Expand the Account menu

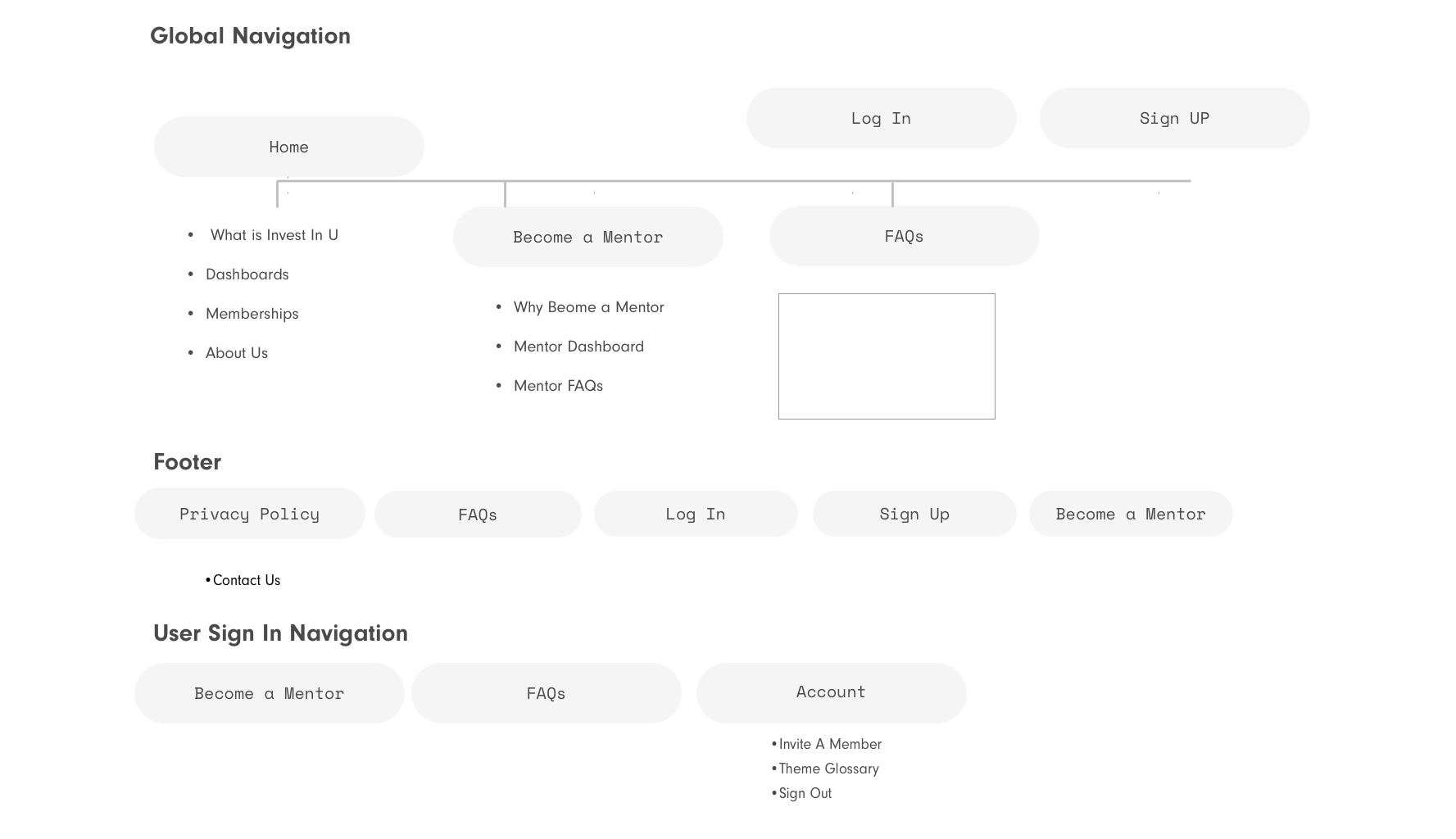coord(831,692)
